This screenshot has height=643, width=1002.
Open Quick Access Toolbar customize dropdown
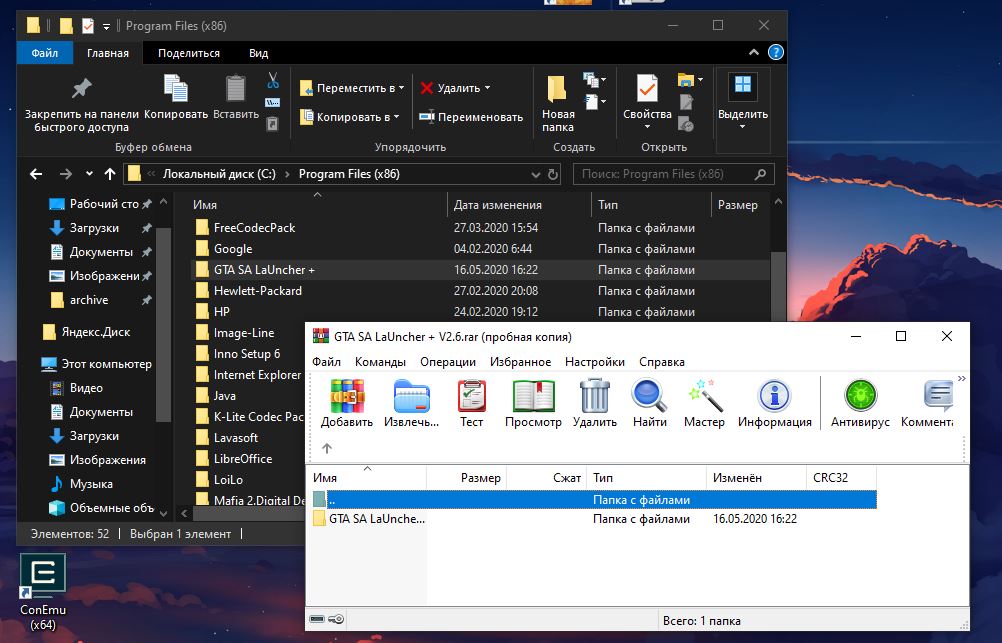pos(106,26)
